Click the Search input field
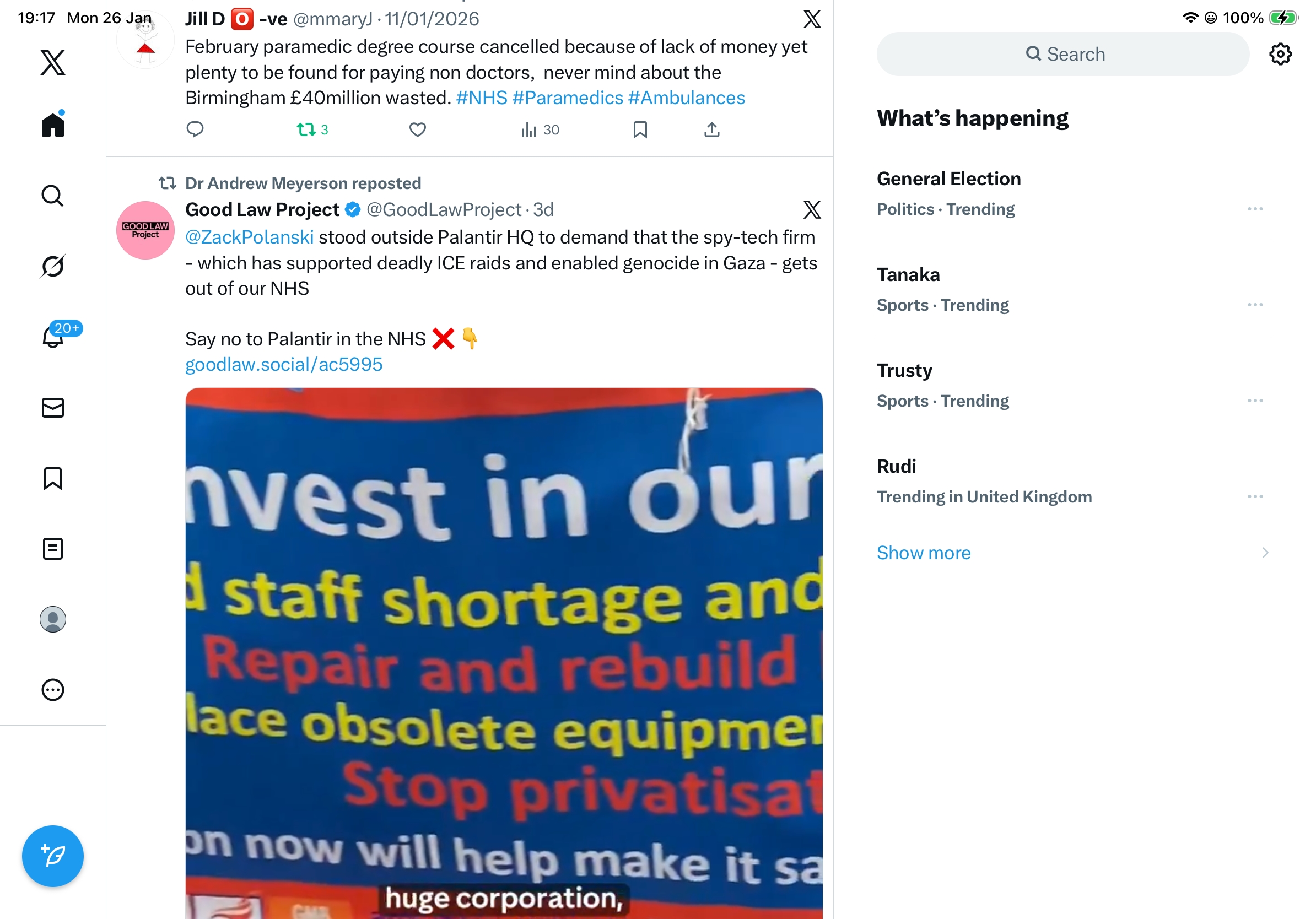Screen dimensions: 1316x919 pyautogui.click(x=1062, y=54)
